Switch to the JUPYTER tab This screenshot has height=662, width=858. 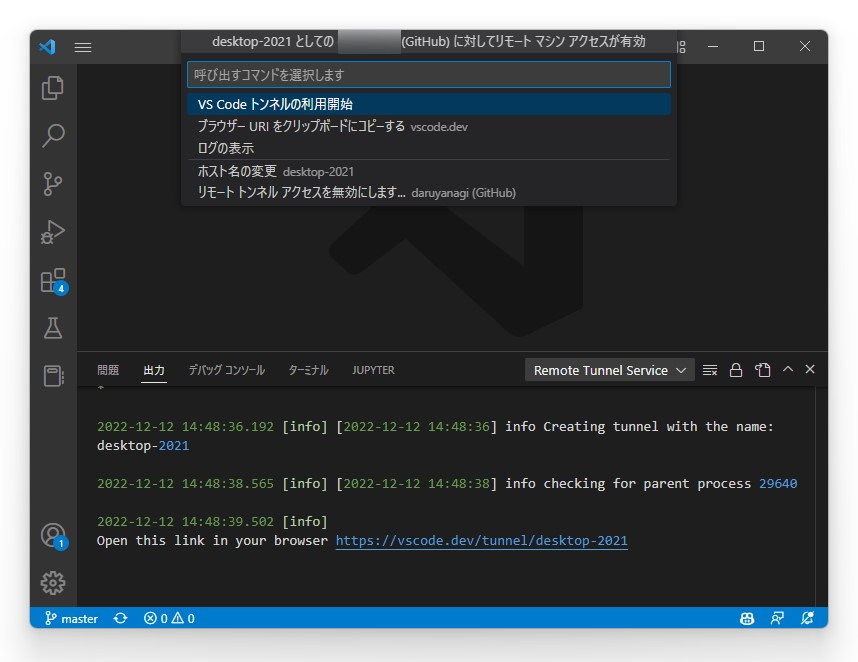point(373,370)
